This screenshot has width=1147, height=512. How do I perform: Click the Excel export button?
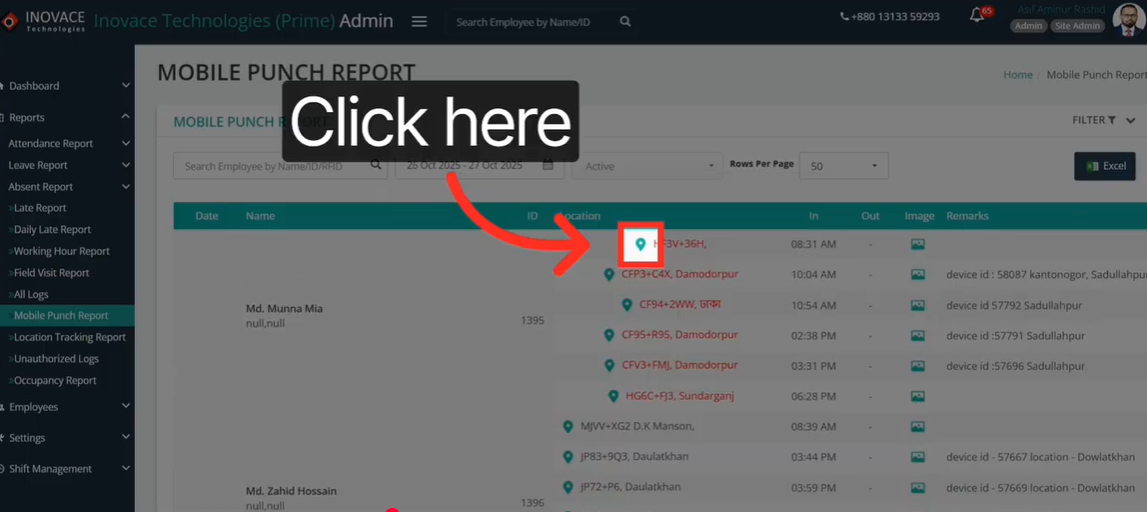1104,166
